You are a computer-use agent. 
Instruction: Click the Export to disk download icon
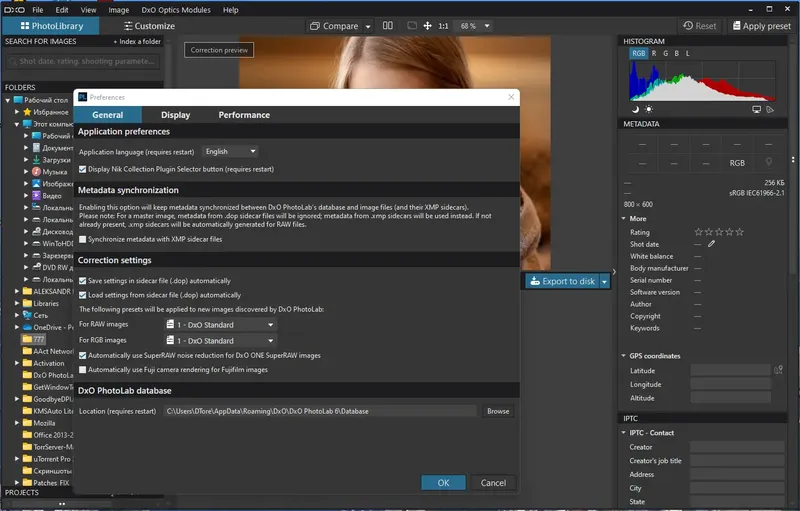[x=535, y=281]
